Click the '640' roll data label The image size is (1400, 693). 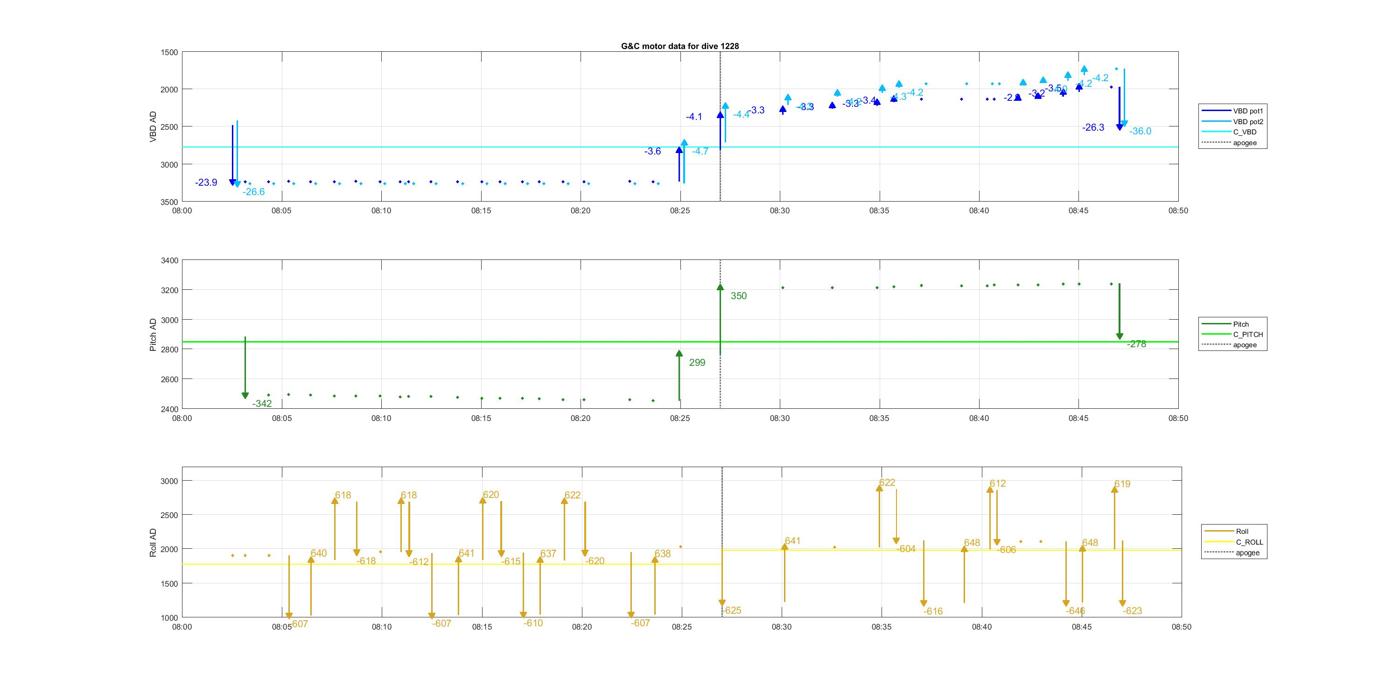pos(318,554)
